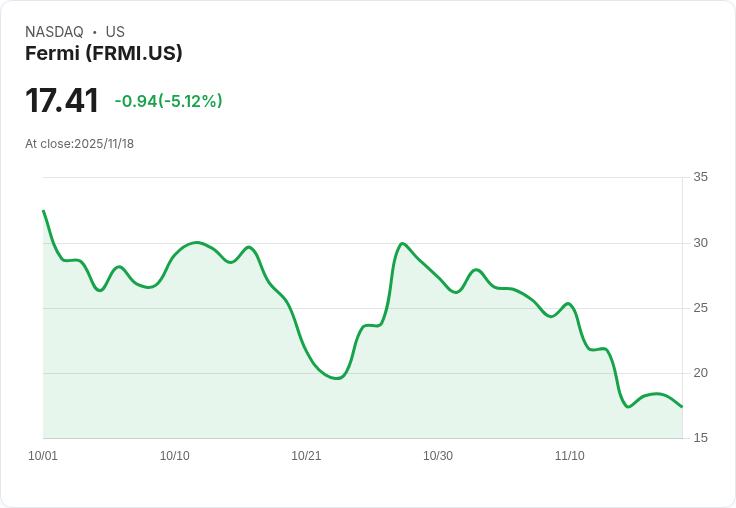Pick the 10/30 date on the x-axis
Image resolution: width=736 pixels, height=508 pixels.
(438, 456)
